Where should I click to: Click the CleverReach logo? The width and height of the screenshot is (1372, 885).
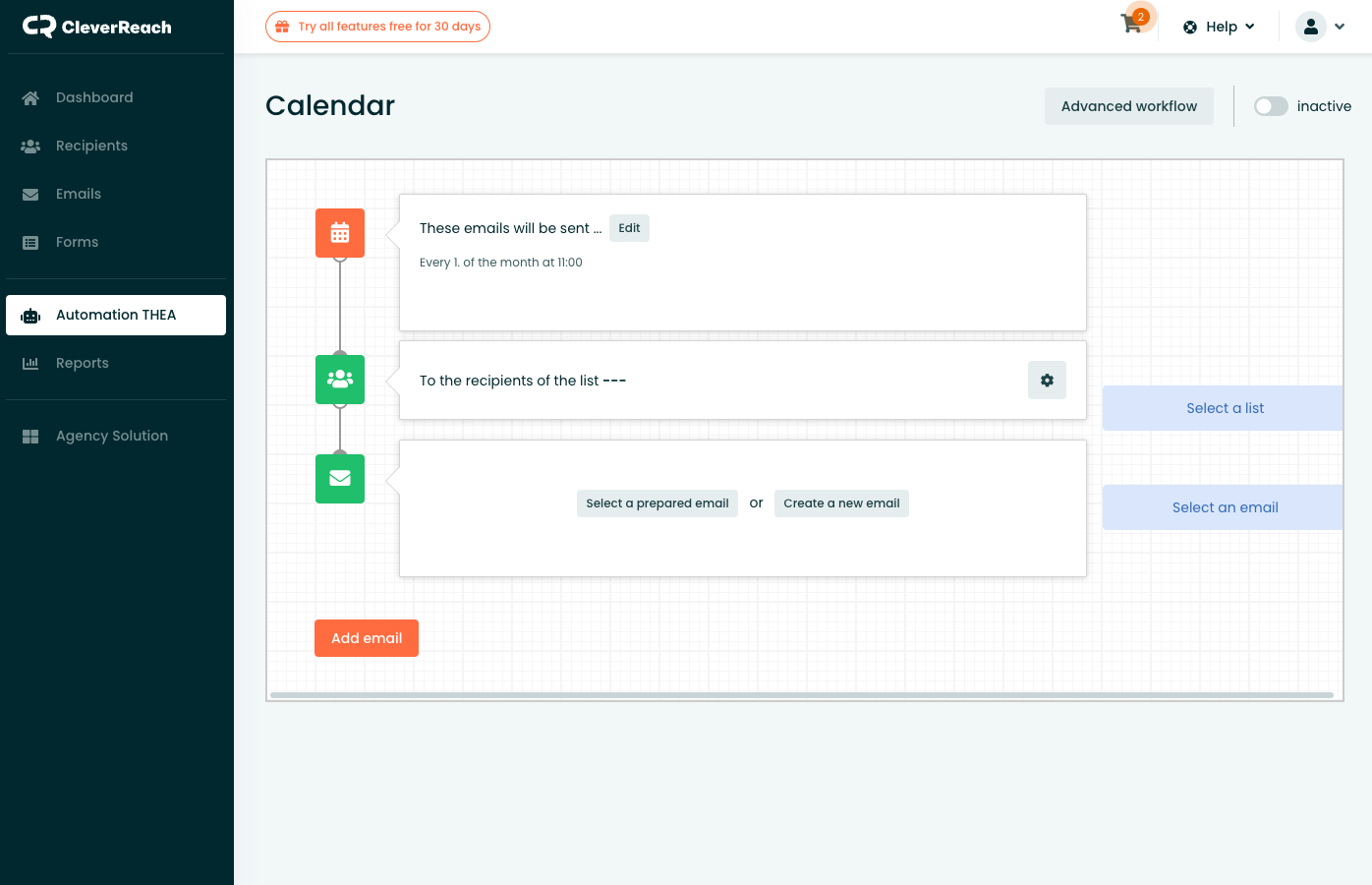click(96, 27)
